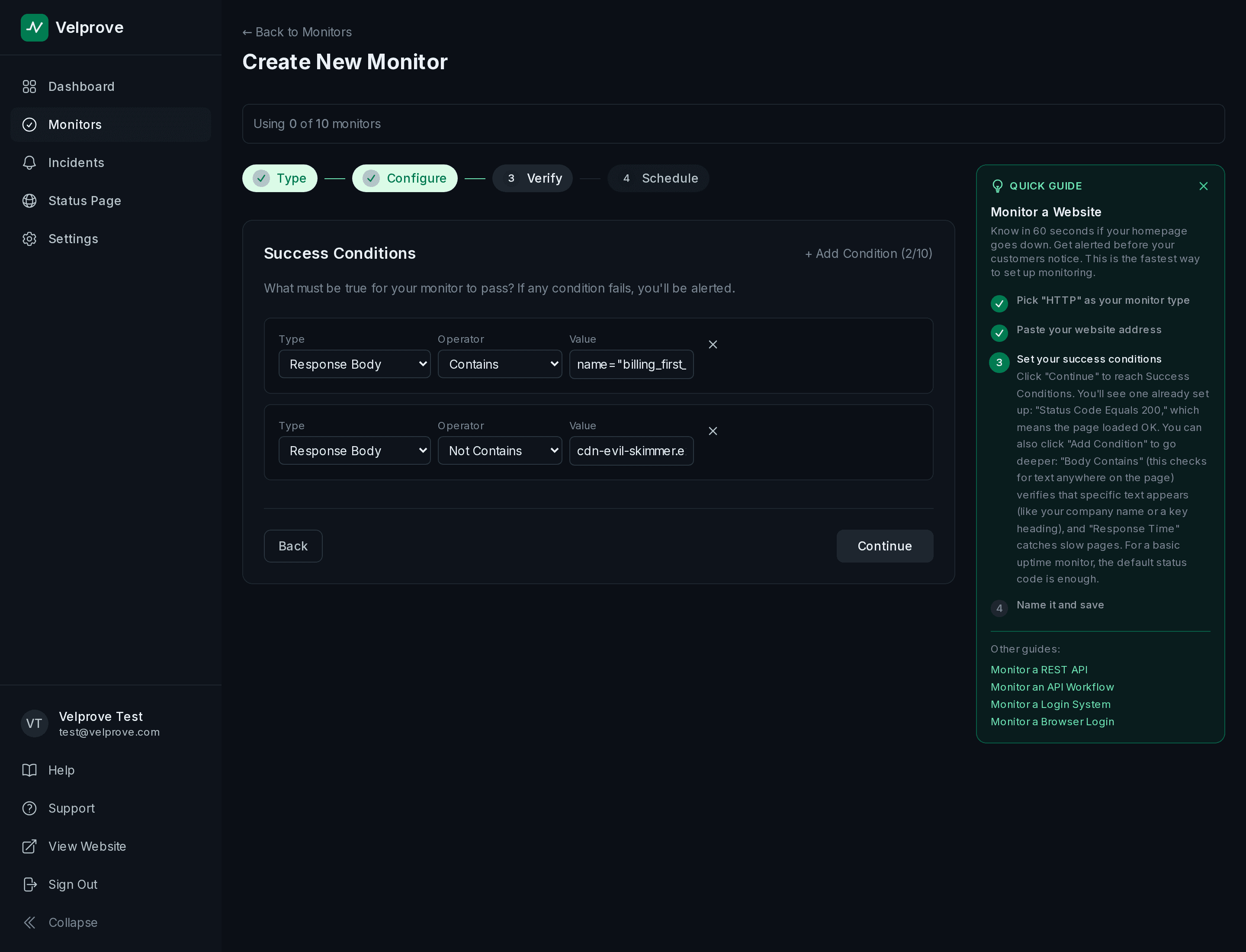Click the green check beside Pick HTTP

999,304
